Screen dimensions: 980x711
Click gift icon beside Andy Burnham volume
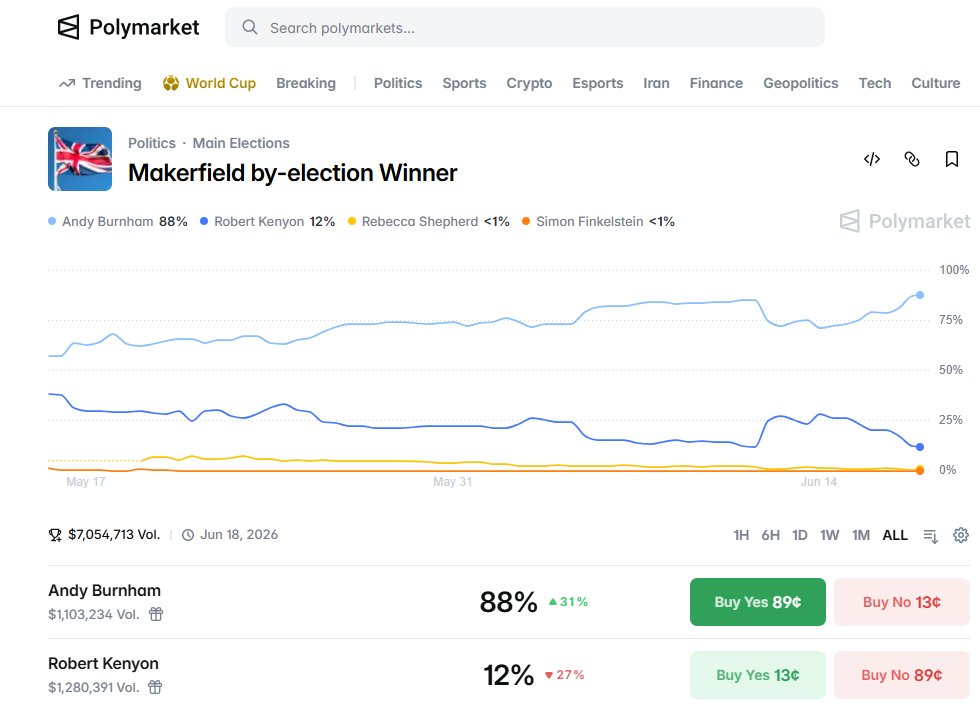click(x=156, y=614)
